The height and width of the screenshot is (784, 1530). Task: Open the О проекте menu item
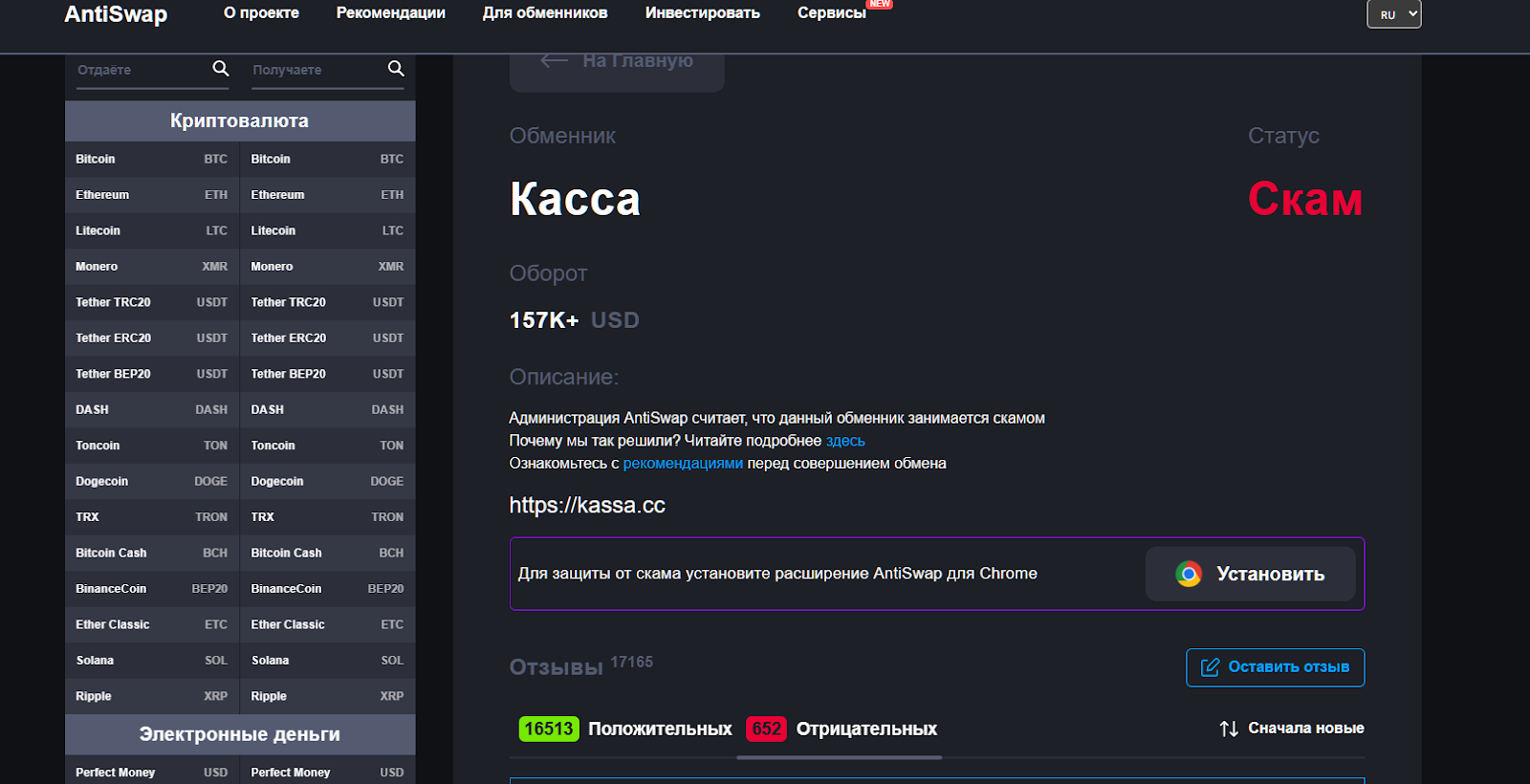click(261, 13)
